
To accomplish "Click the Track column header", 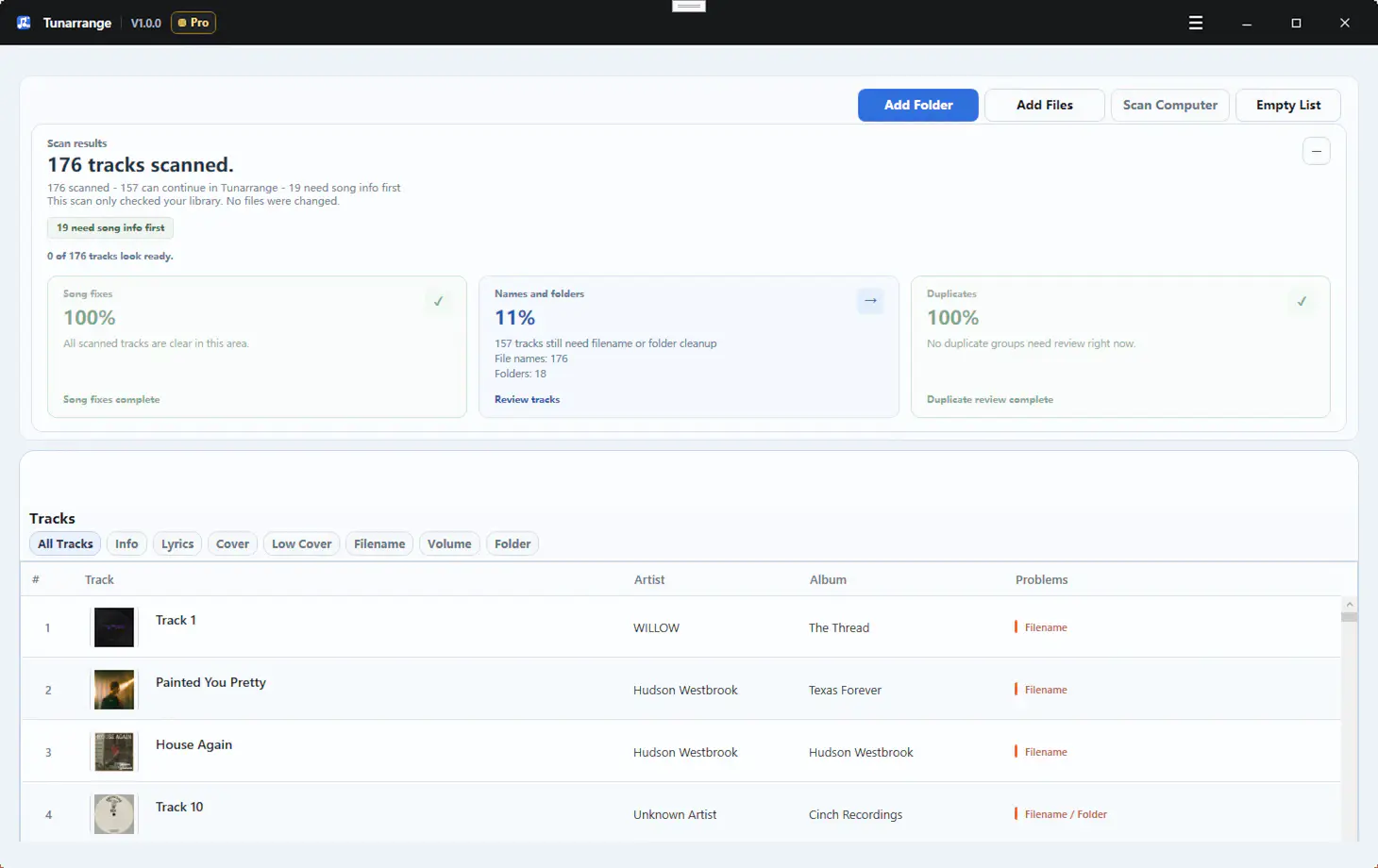I will 99,579.
